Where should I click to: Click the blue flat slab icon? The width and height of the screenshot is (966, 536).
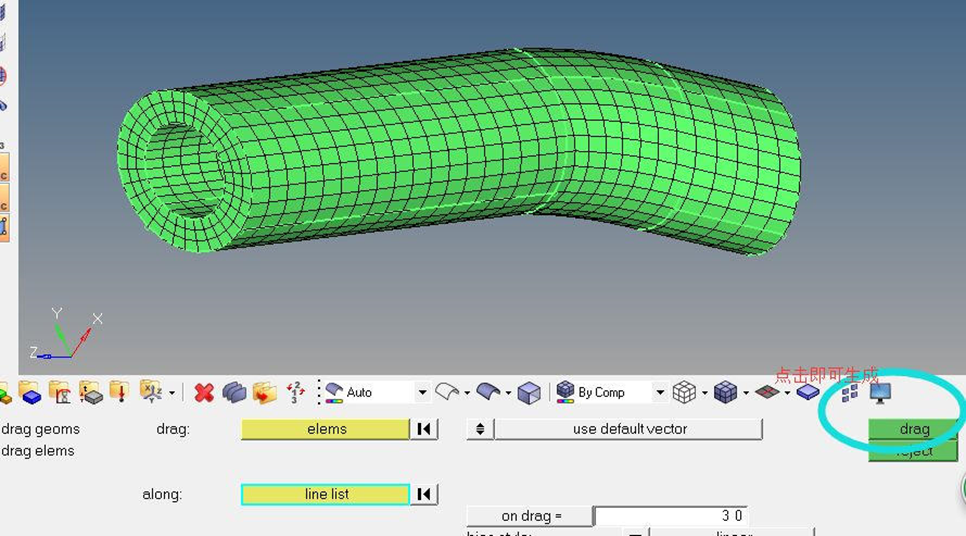pos(808,392)
